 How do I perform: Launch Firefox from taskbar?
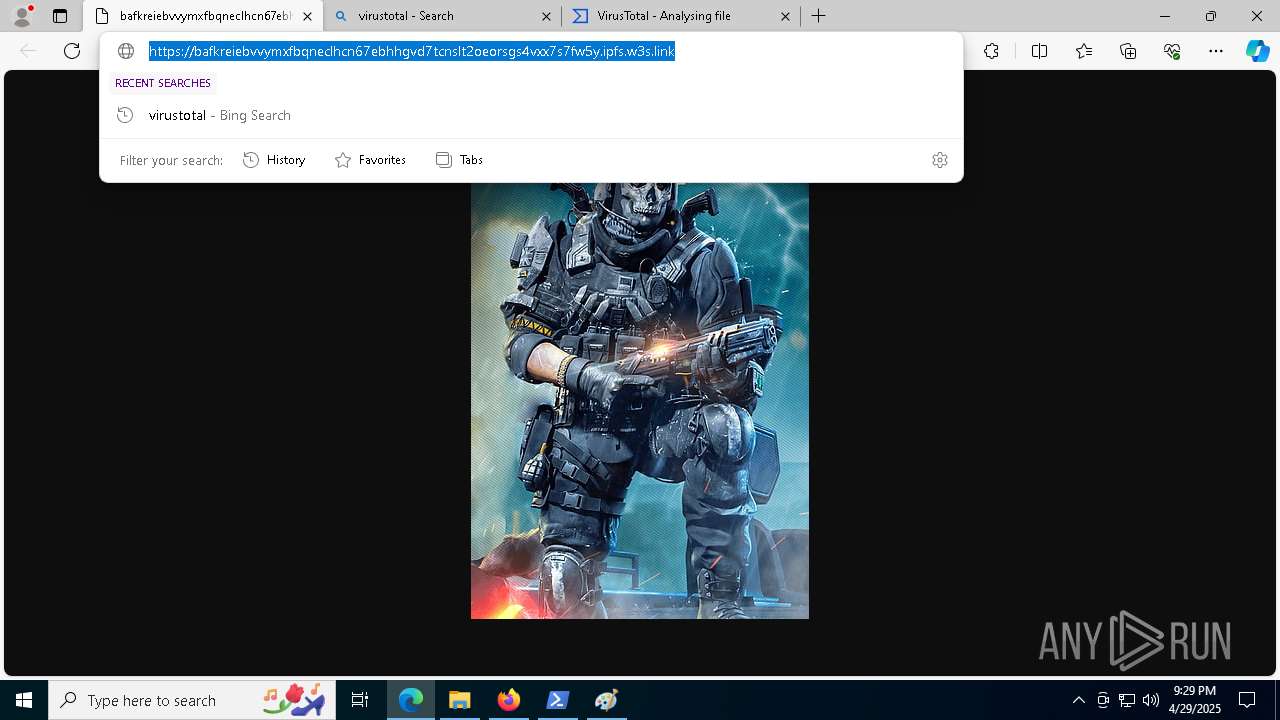pos(509,700)
